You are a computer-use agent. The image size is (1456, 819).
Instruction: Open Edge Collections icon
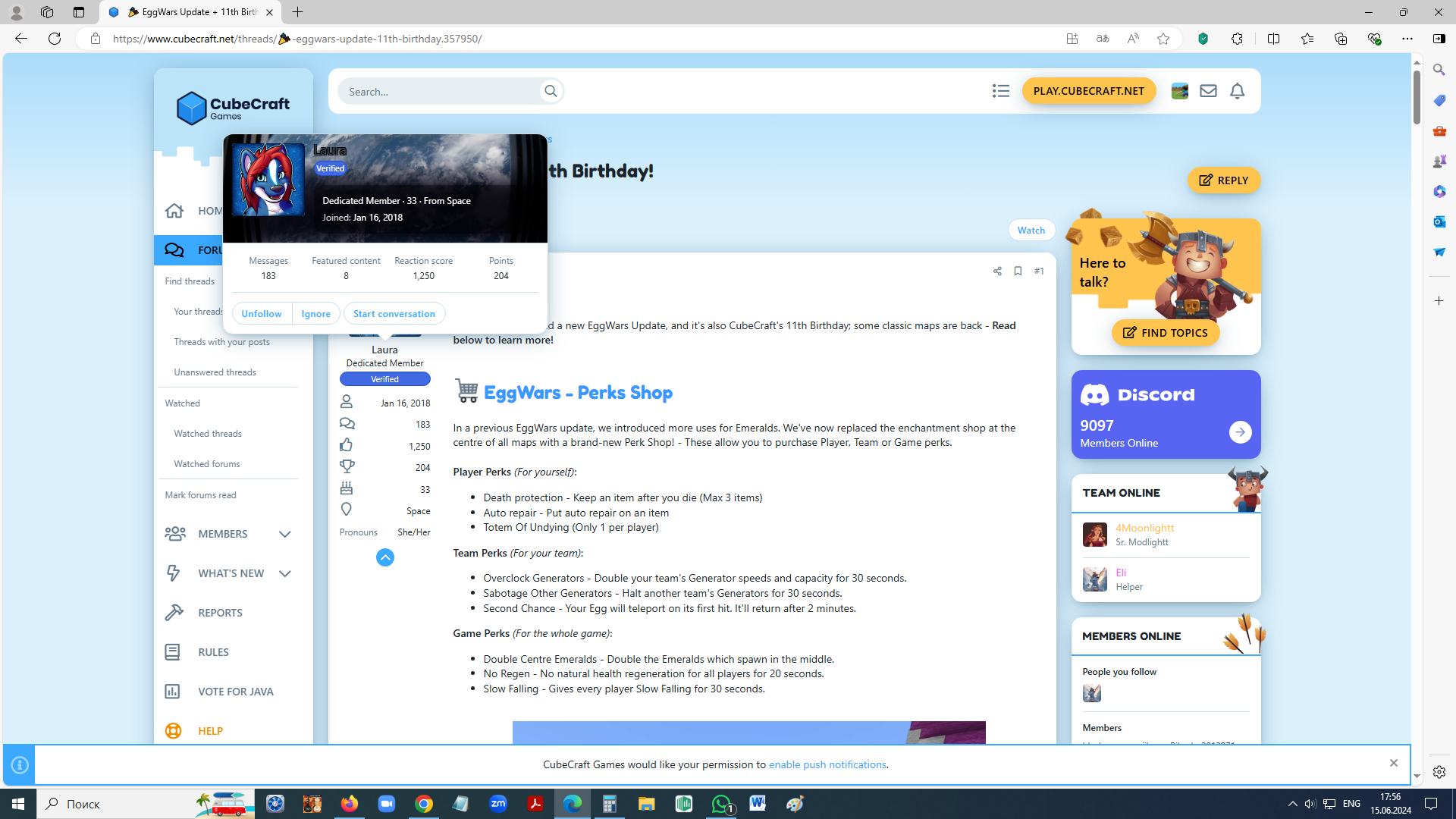1340,39
